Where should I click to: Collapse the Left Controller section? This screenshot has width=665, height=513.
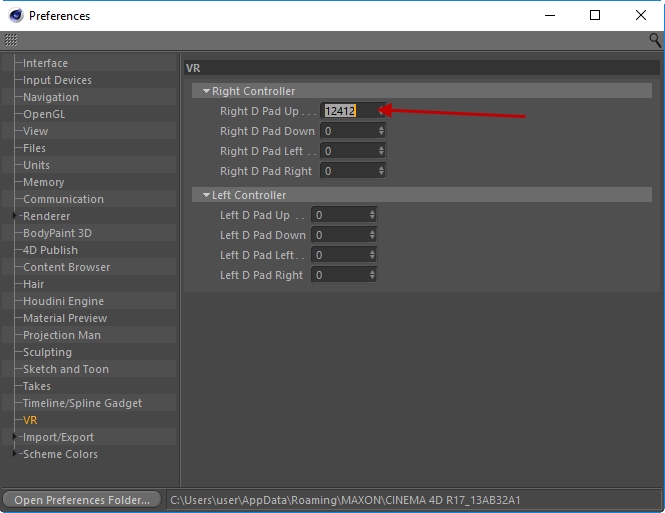point(207,195)
